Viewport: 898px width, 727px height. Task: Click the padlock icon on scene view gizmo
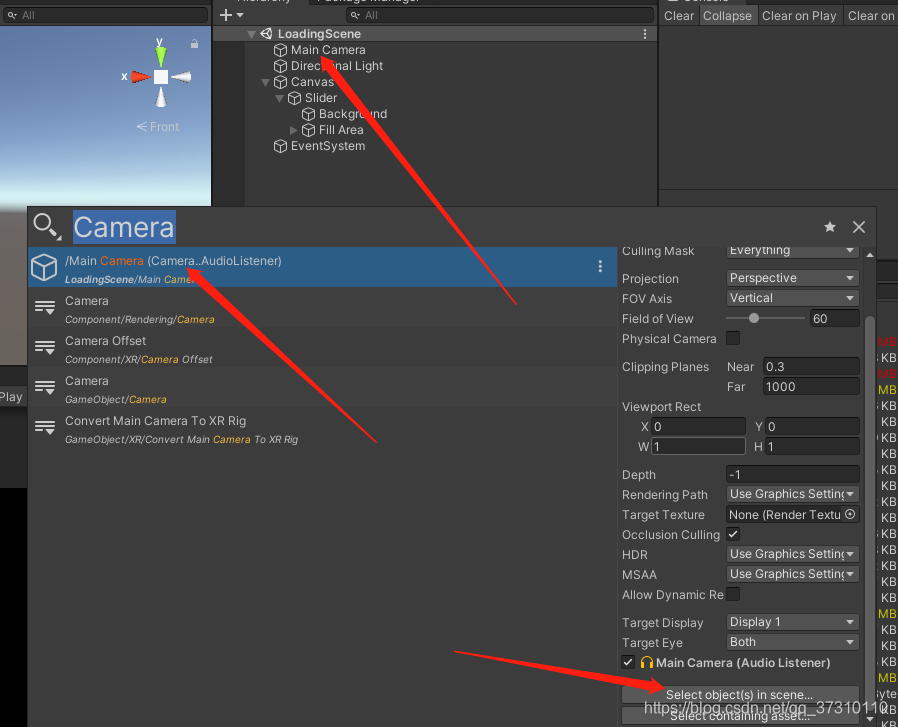click(194, 44)
